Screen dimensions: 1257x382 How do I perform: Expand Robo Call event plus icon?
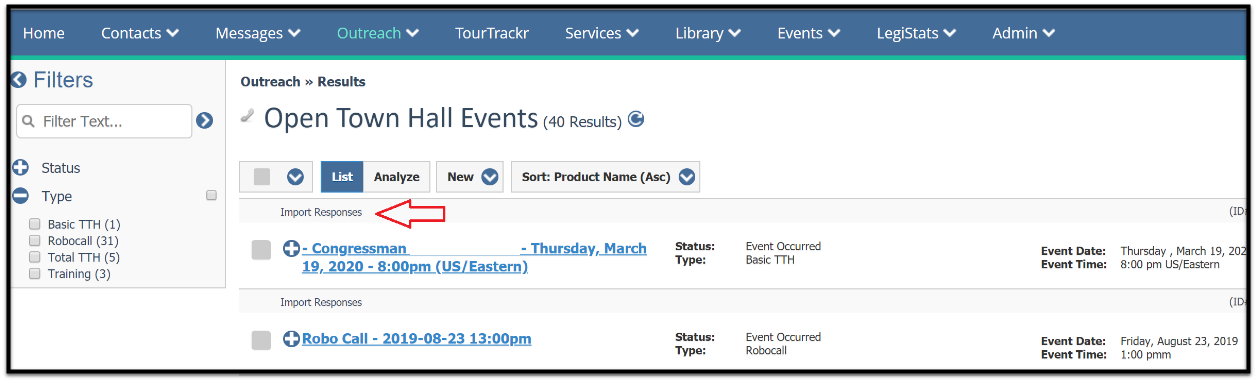point(291,339)
